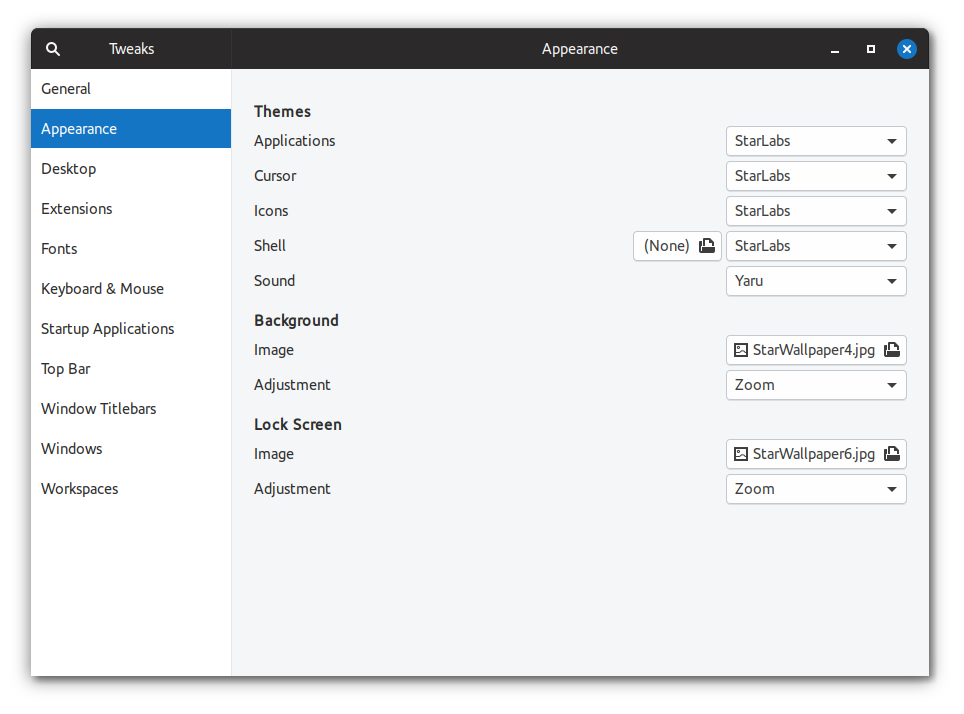Click the Shell label under Themes
The width and height of the screenshot is (964, 714).
click(270, 246)
